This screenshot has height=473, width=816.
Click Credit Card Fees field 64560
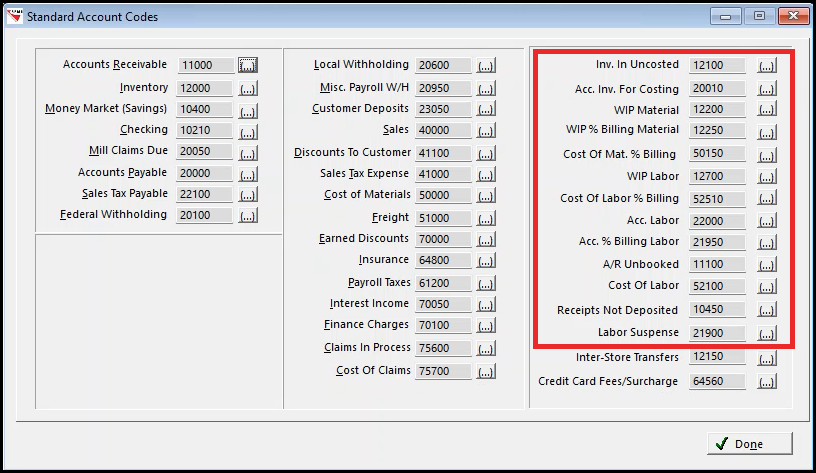point(717,381)
